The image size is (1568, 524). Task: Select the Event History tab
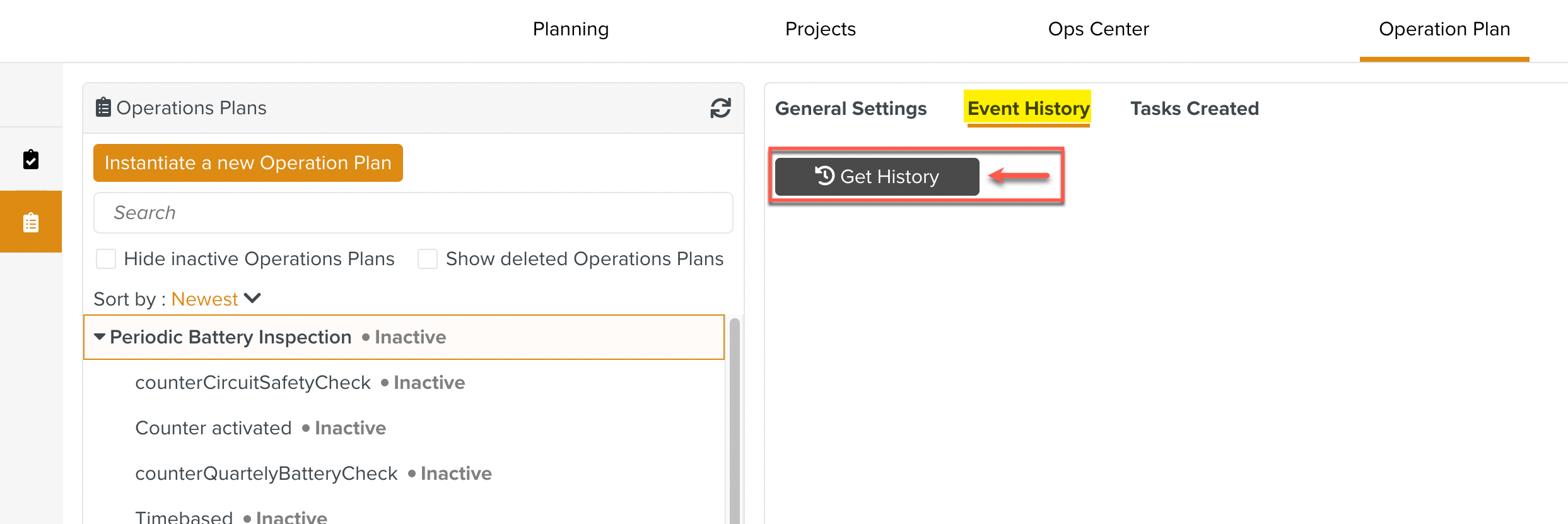[1028, 109]
